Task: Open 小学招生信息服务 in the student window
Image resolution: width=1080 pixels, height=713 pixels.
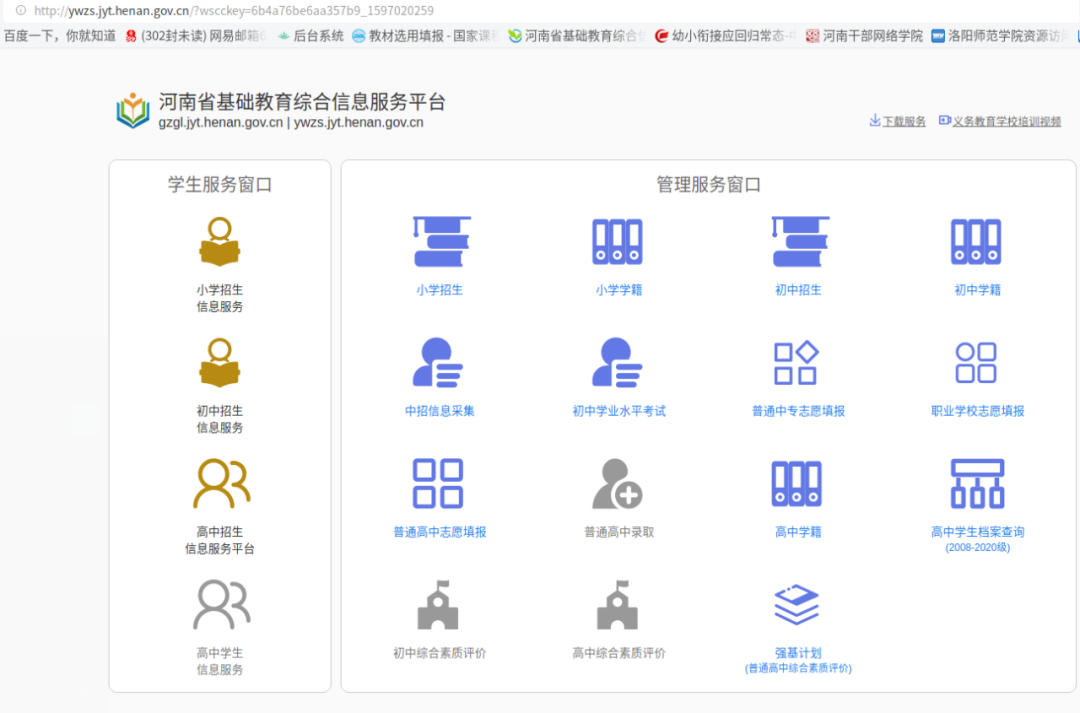Action: pyautogui.click(x=220, y=243)
